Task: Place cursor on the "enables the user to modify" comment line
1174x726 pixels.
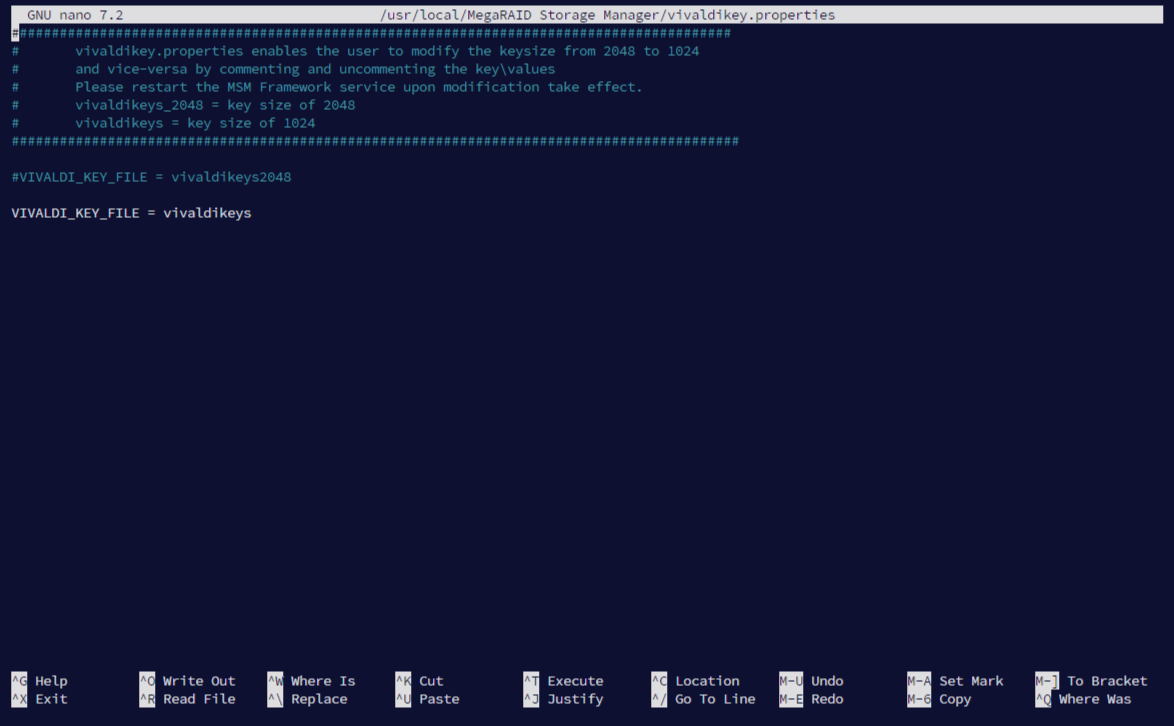Action: pyautogui.click(x=356, y=51)
